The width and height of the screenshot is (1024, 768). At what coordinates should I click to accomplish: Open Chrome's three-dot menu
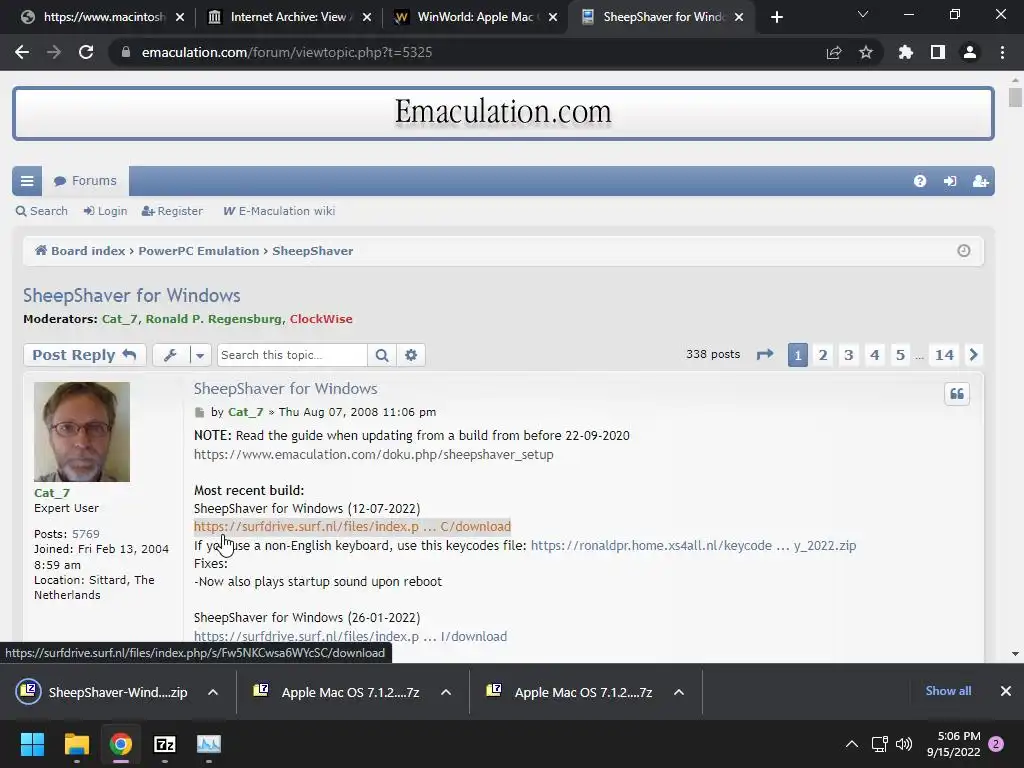(1002, 52)
